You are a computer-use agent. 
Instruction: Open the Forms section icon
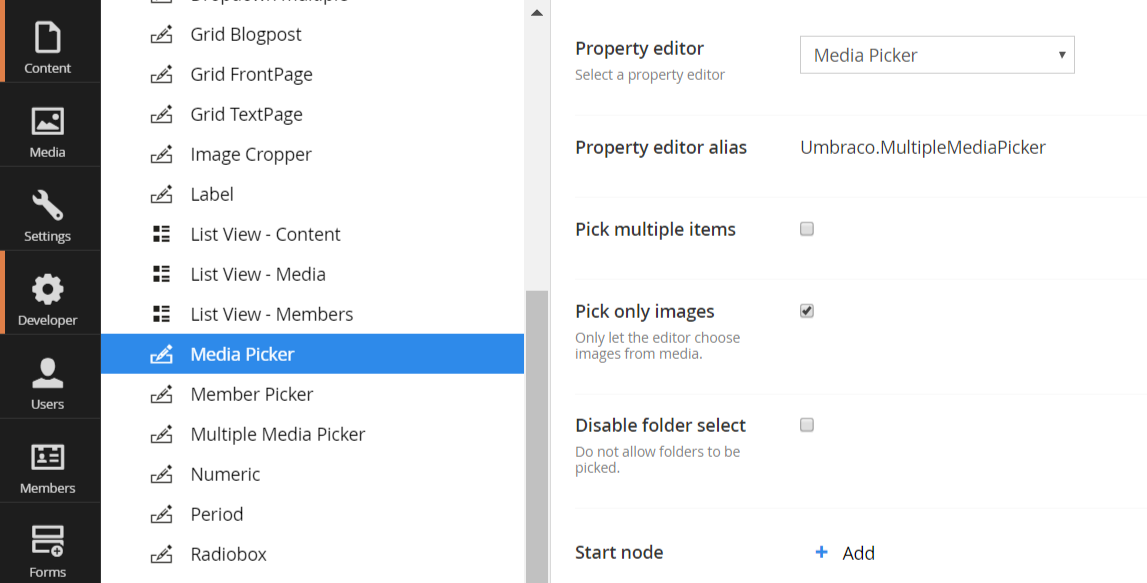coord(48,541)
